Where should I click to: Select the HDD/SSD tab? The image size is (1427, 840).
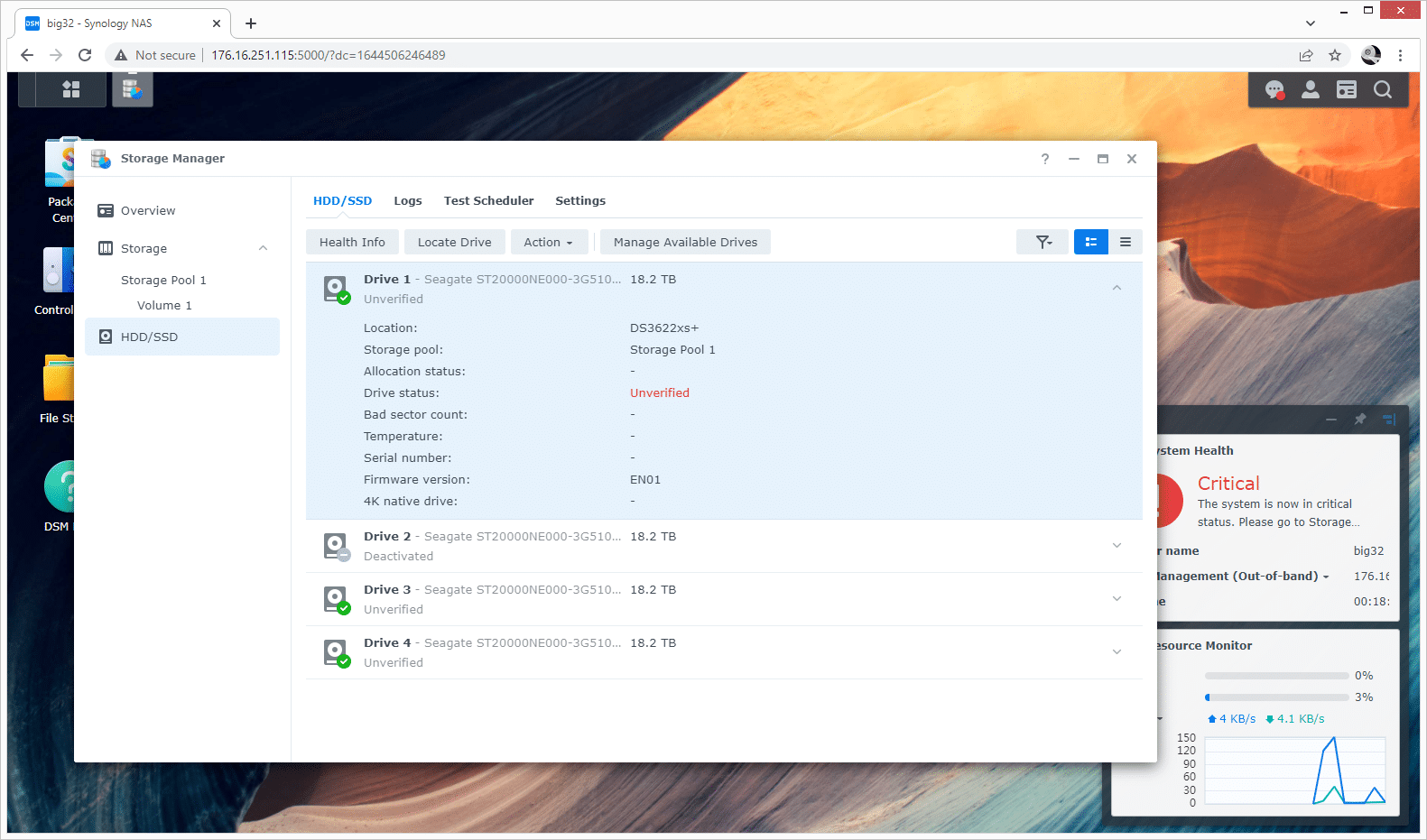tap(342, 200)
